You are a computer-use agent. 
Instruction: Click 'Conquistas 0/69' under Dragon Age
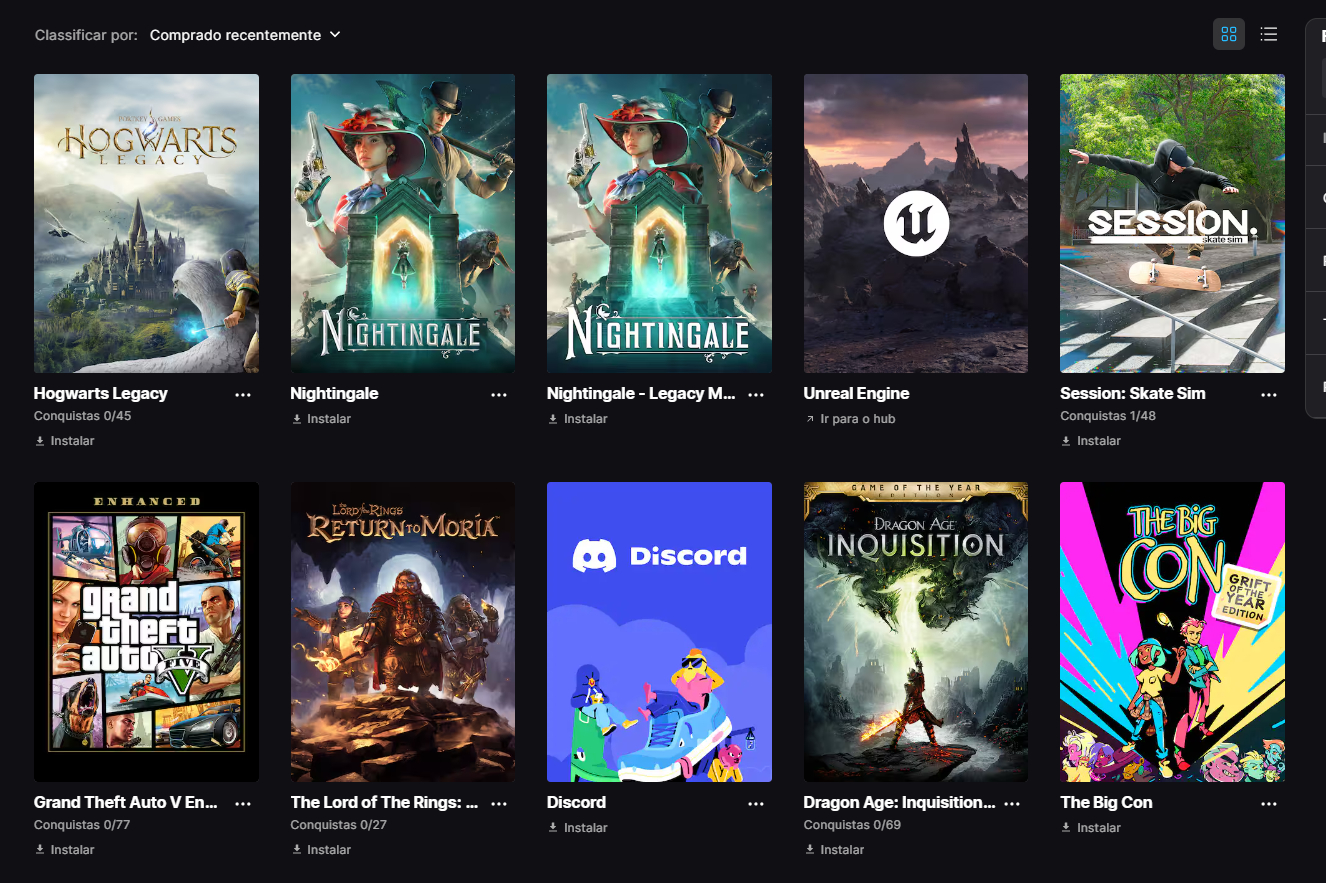pyautogui.click(x=852, y=825)
